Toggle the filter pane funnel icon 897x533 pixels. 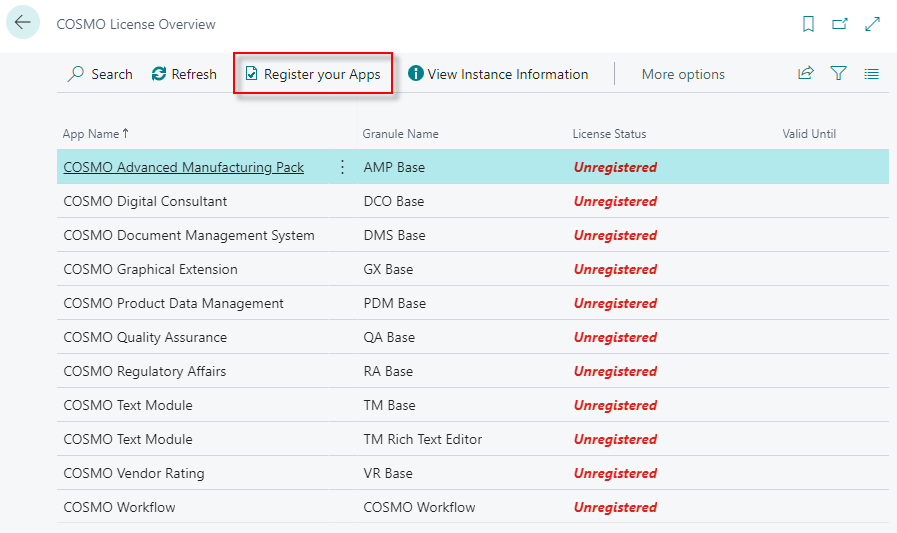pos(839,74)
